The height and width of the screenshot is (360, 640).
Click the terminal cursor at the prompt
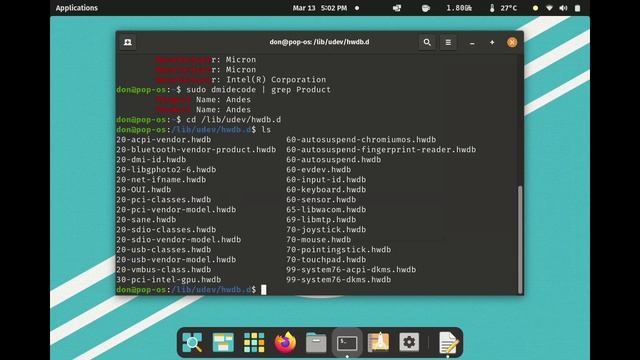(x=264, y=289)
